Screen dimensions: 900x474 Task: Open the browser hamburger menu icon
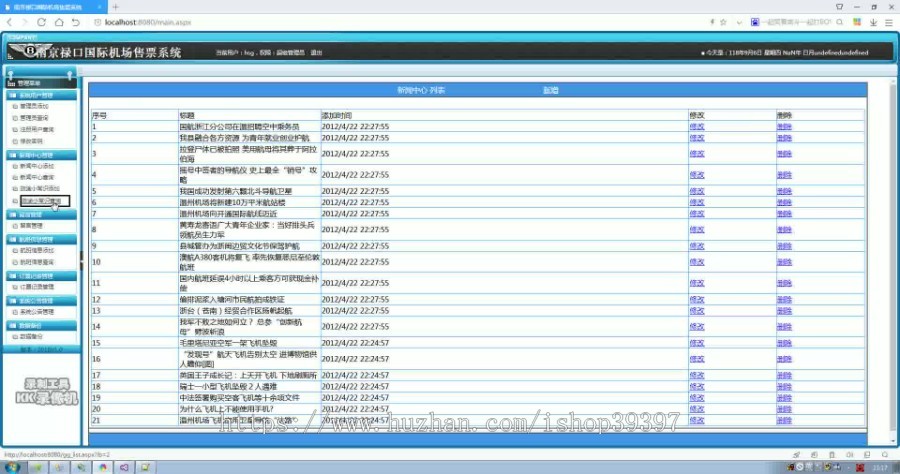coord(889,22)
